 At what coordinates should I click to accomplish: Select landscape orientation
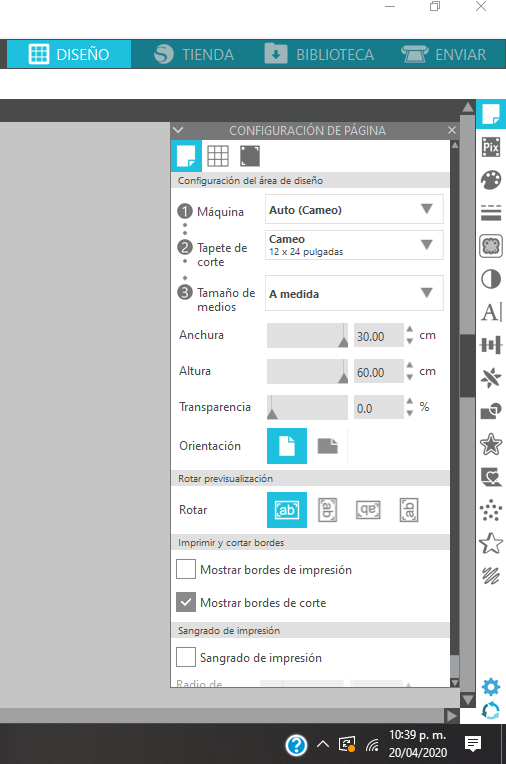coord(328,446)
